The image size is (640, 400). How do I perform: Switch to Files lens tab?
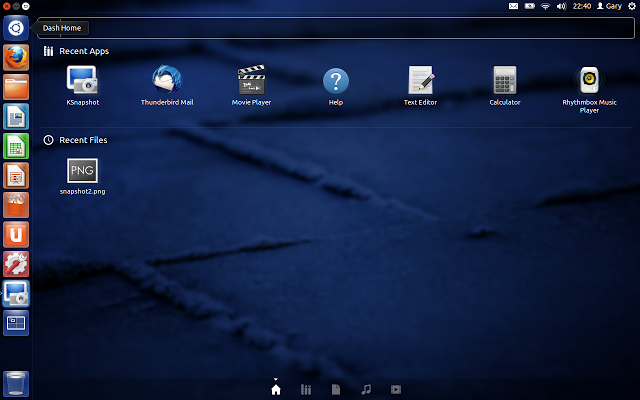(x=336, y=390)
